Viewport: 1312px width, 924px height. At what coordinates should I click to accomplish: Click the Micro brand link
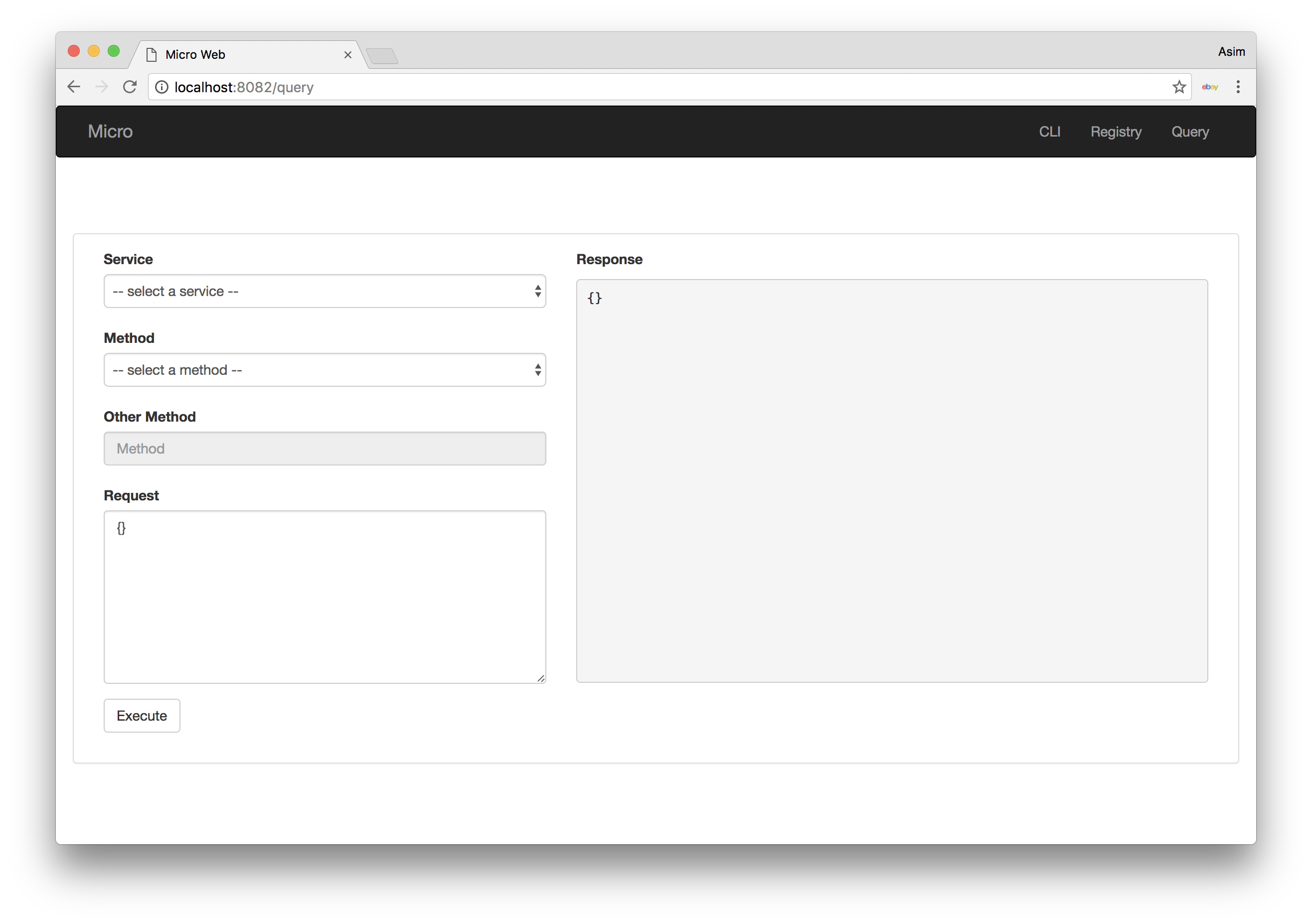(x=110, y=132)
